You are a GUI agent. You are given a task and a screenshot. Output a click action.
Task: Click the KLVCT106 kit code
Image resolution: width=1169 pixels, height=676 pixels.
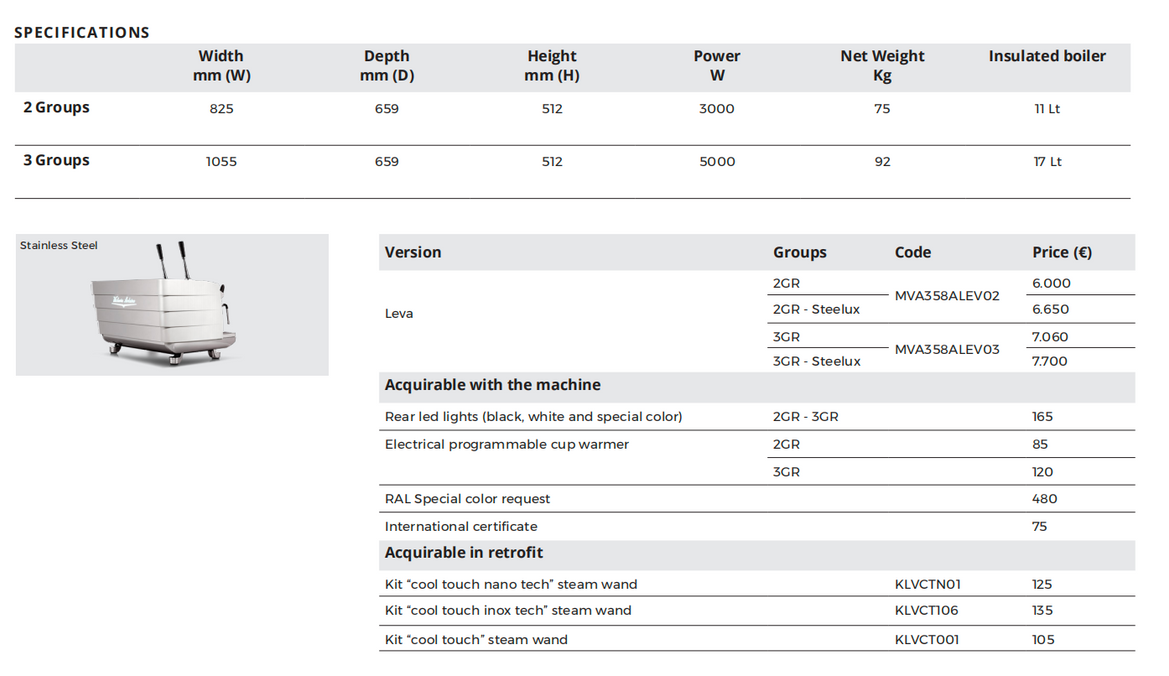[926, 610]
